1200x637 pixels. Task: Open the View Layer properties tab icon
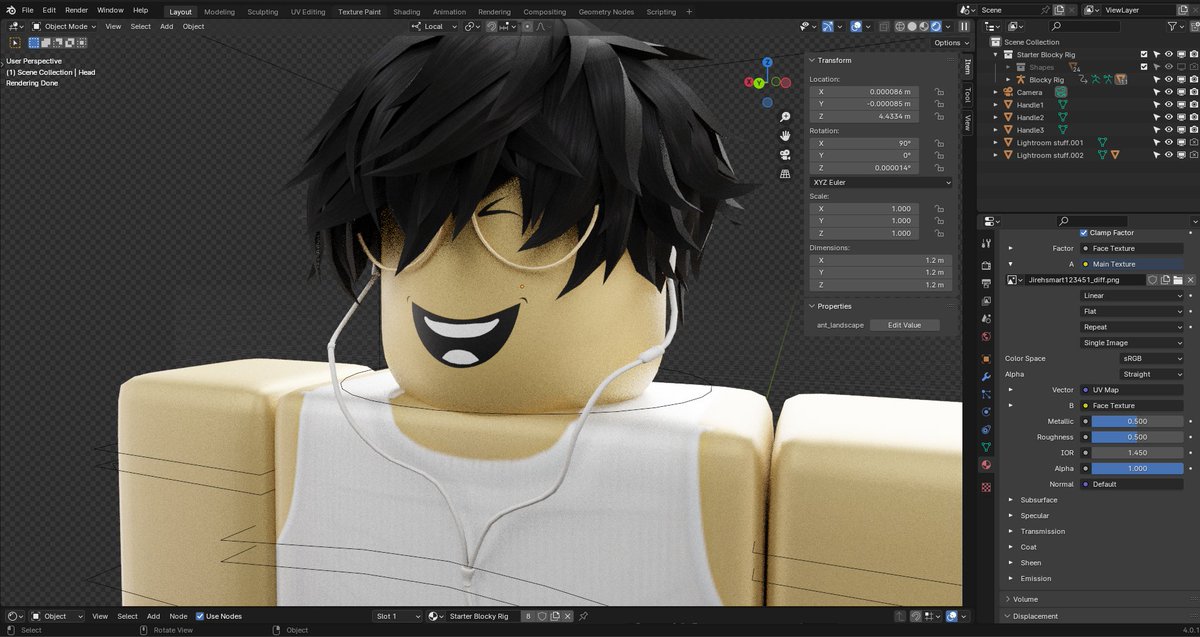pos(986,301)
